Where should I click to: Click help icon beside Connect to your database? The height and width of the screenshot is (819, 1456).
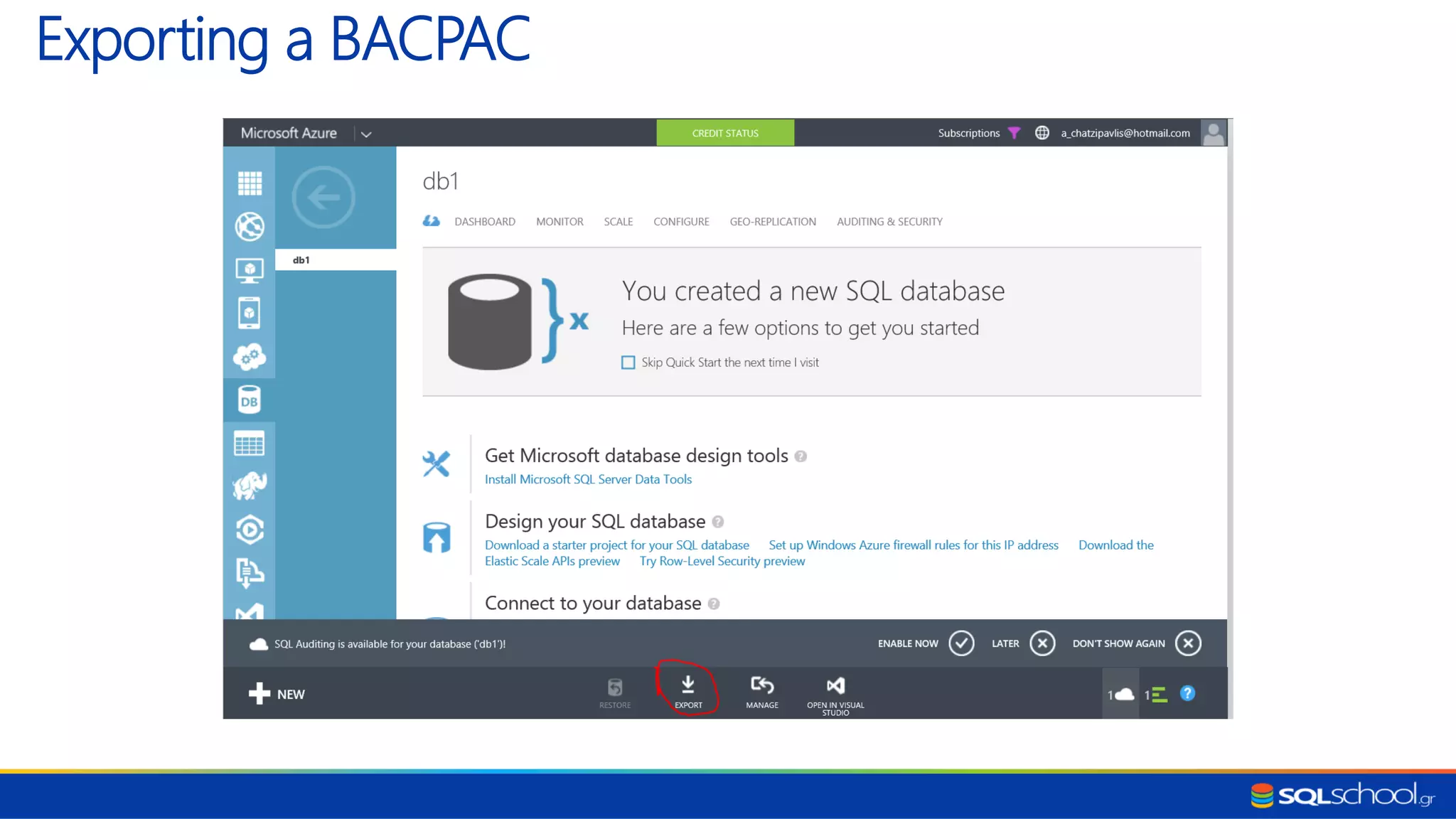(x=714, y=604)
